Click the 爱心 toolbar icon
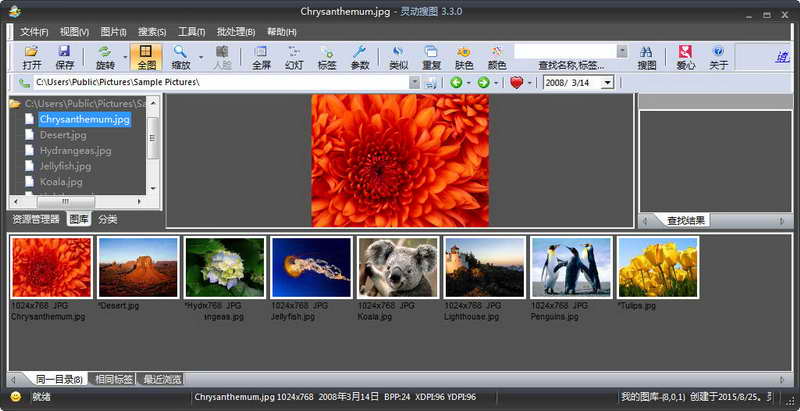The width and height of the screenshot is (800, 411). (x=685, y=57)
